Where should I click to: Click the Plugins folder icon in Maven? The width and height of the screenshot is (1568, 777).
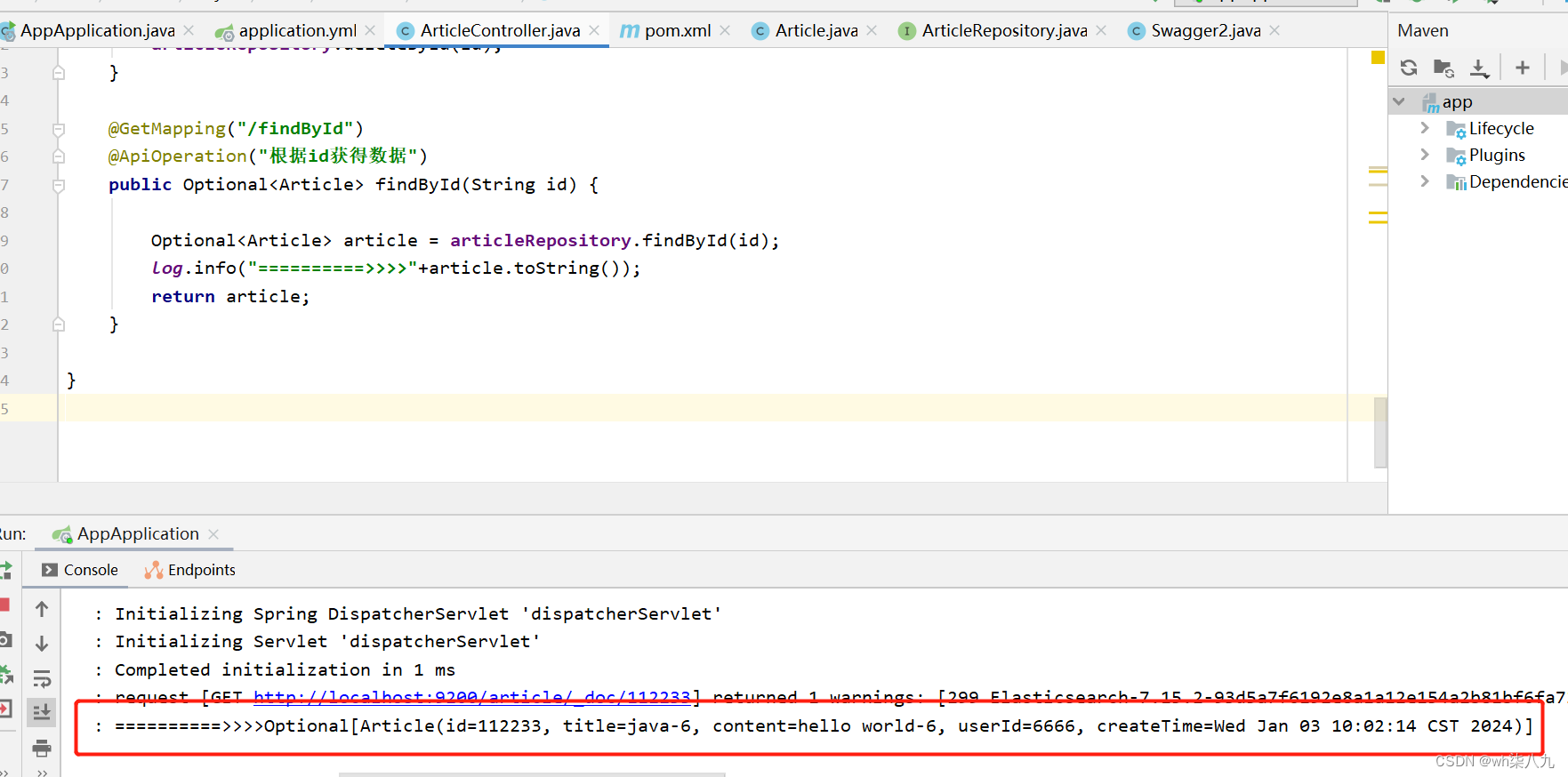tap(1456, 156)
